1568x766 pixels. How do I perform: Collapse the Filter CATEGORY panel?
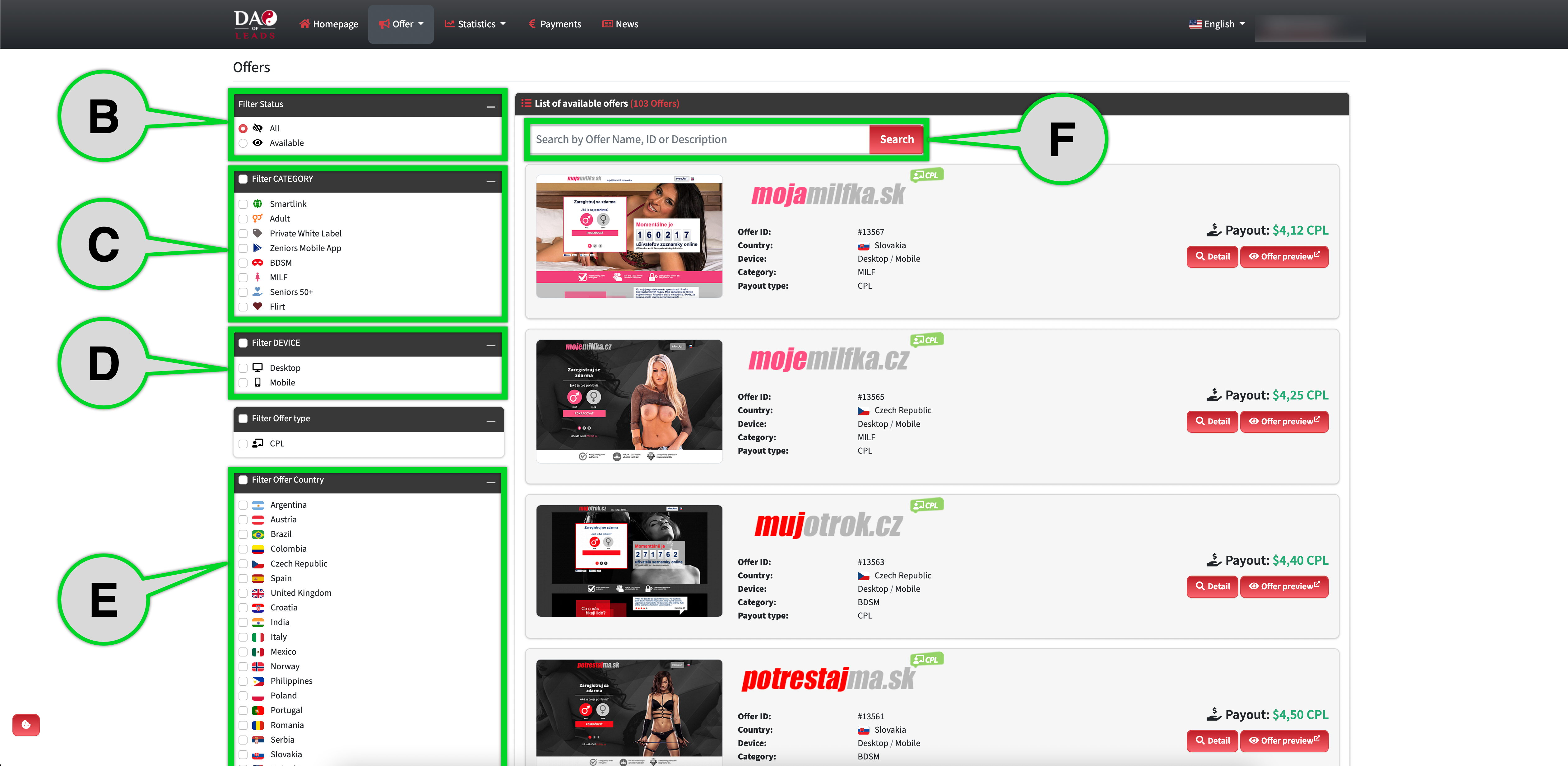point(491,181)
